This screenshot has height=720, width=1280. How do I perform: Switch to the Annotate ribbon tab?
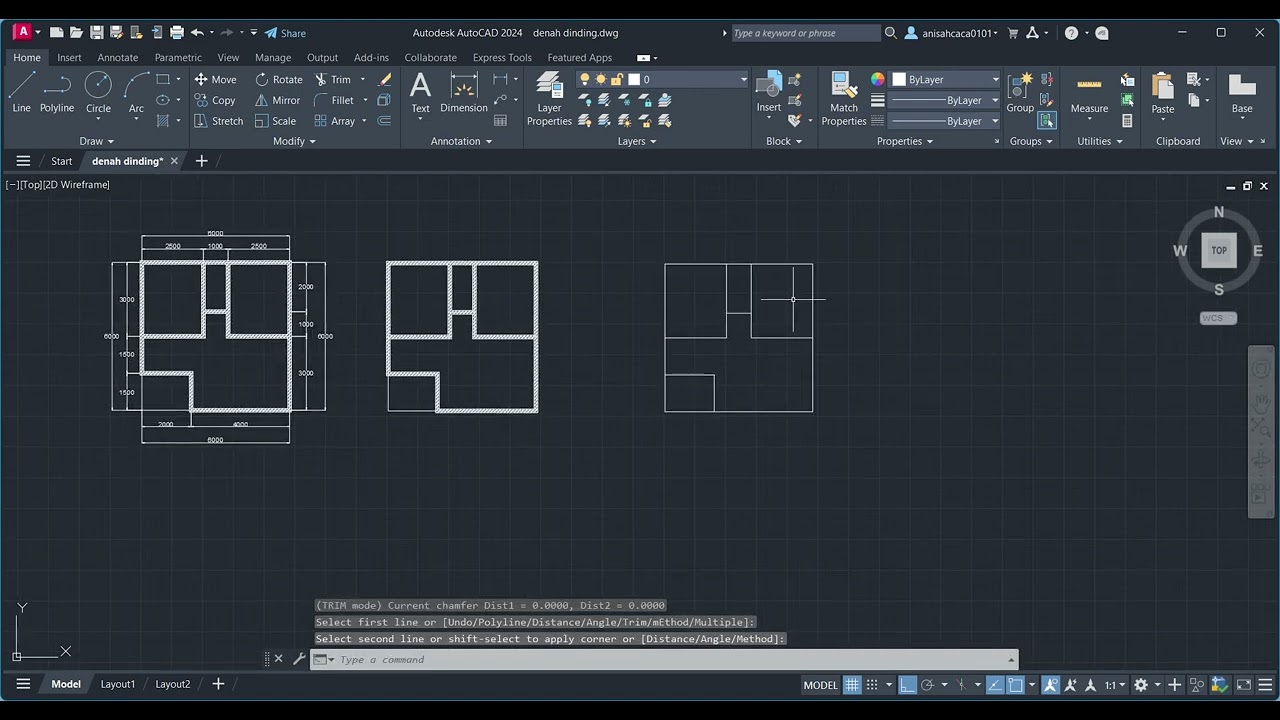coord(118,57)
